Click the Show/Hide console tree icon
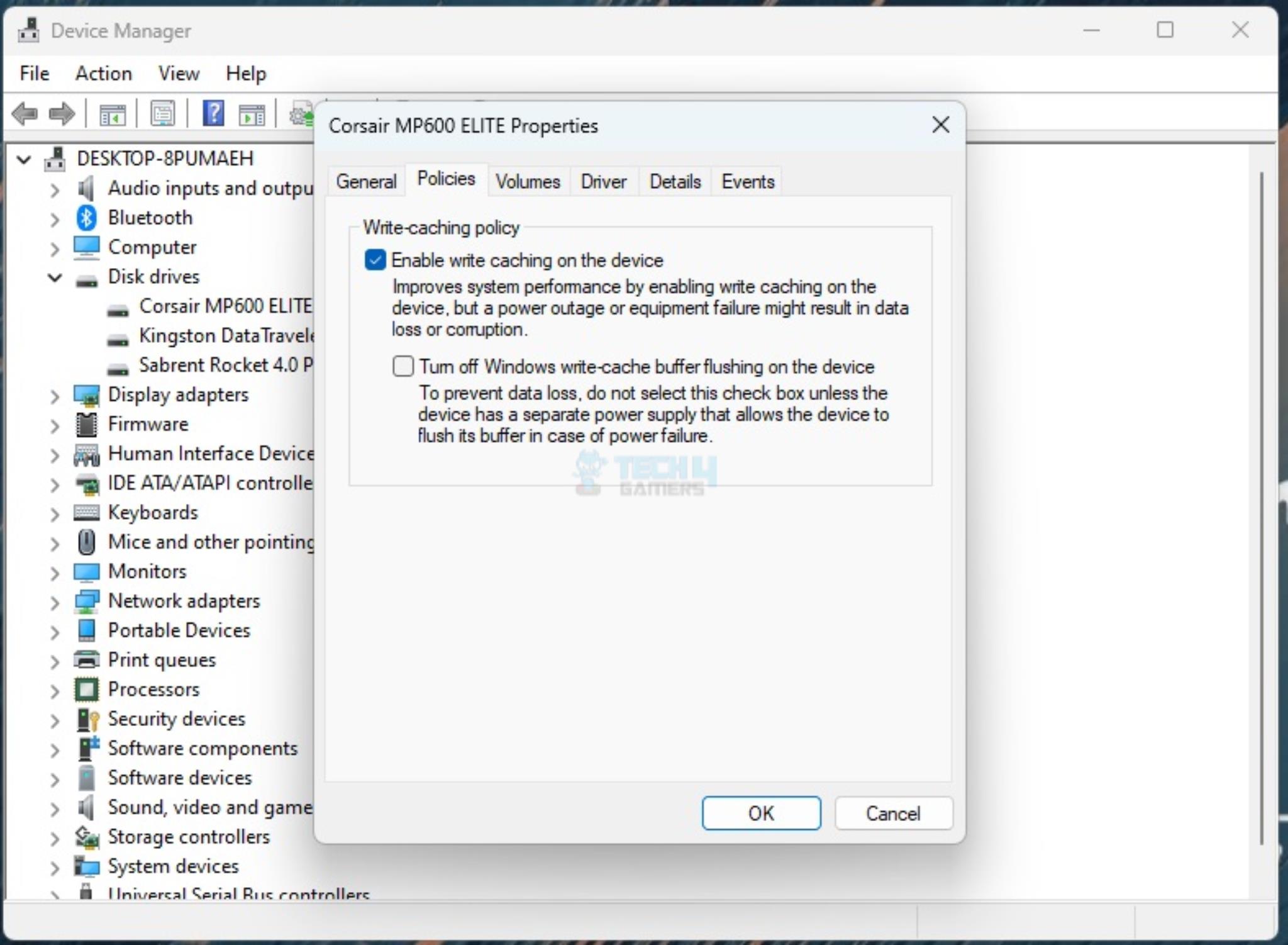The width and height of the screenshot is (1288, 945). pyautogui.click(x=113, y=115)
